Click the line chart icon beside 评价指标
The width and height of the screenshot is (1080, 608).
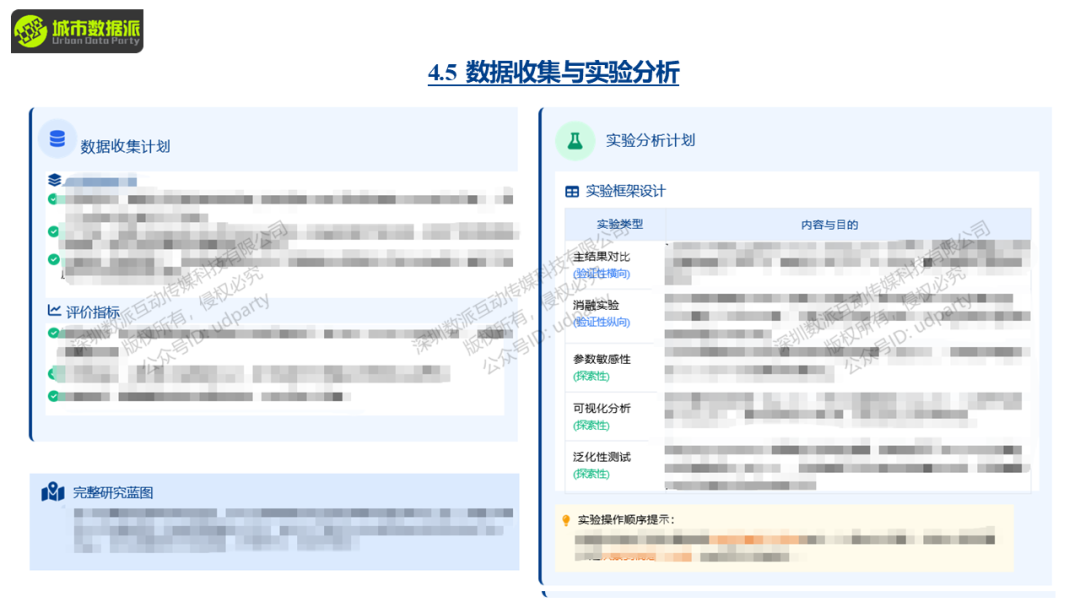(54, 312)
